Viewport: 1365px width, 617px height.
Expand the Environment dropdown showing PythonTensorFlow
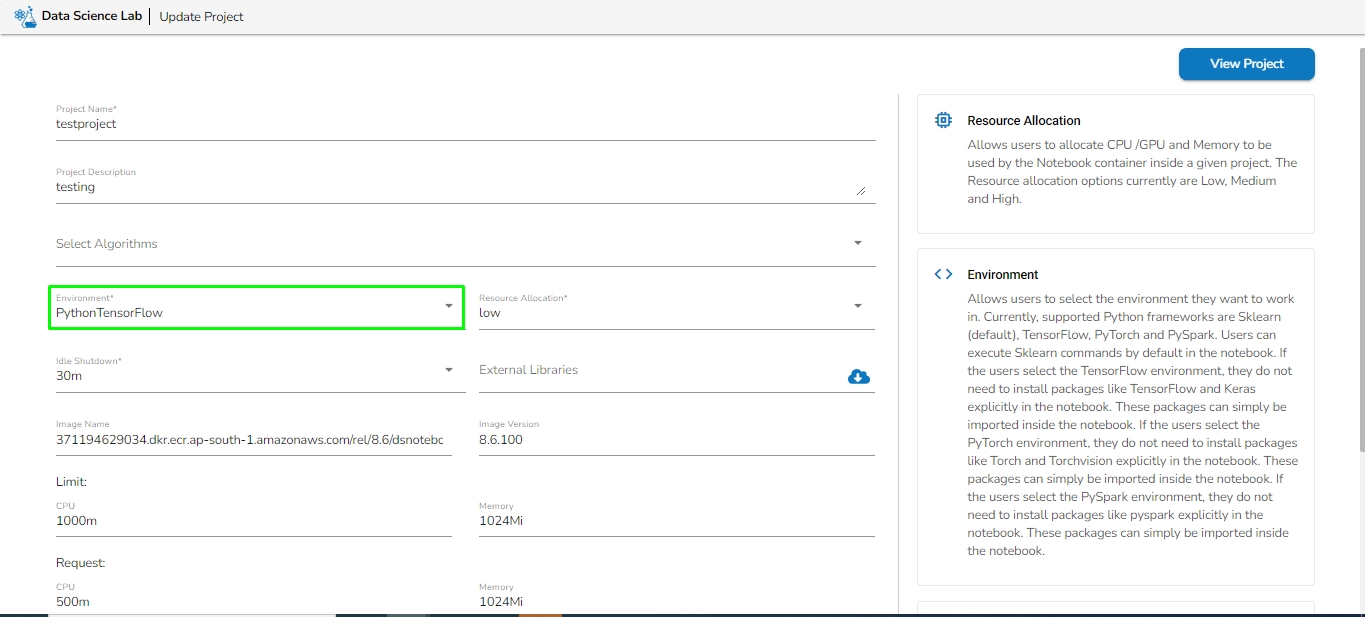point(449,306)
